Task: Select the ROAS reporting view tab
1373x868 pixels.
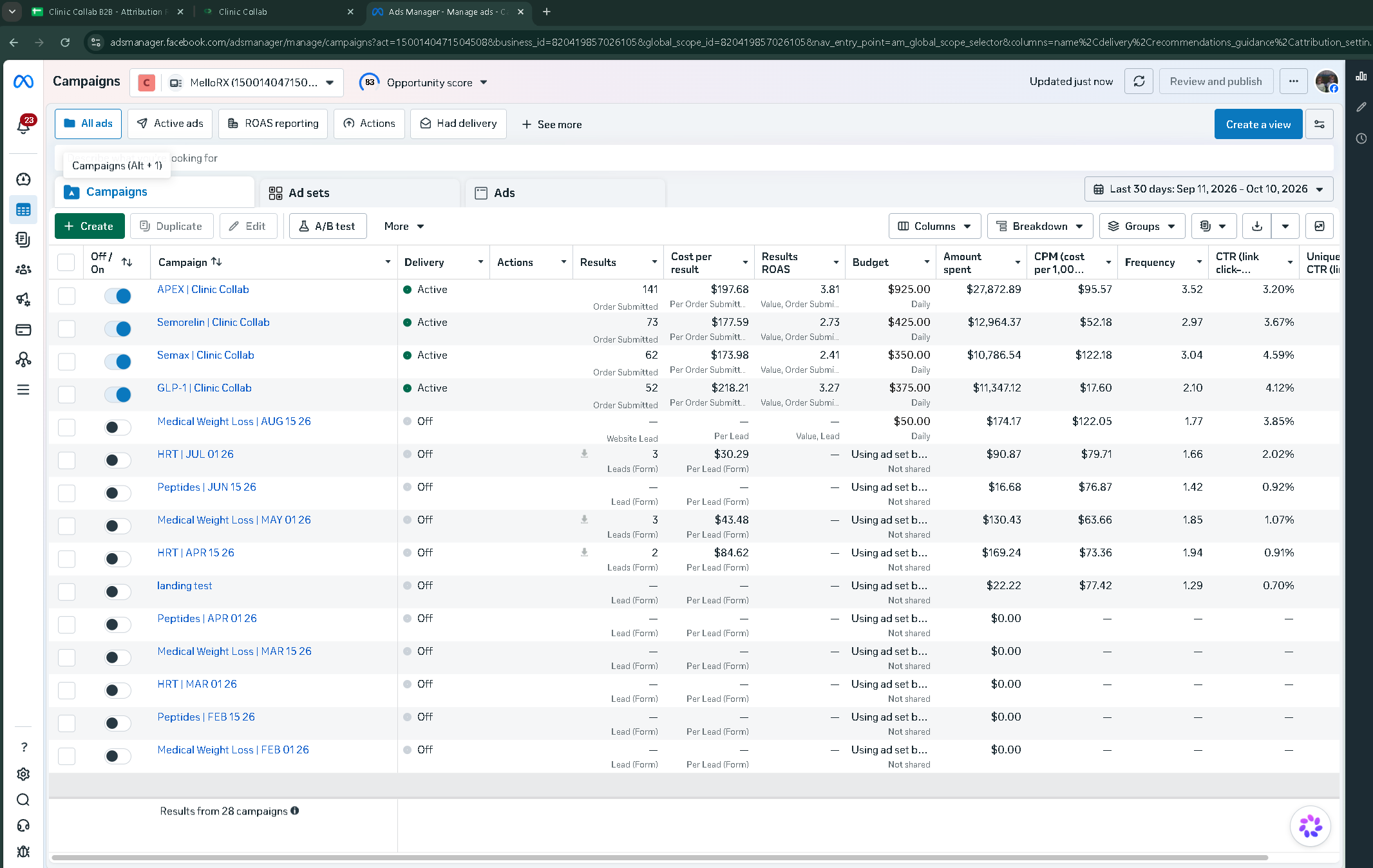Action: [273, 124]
